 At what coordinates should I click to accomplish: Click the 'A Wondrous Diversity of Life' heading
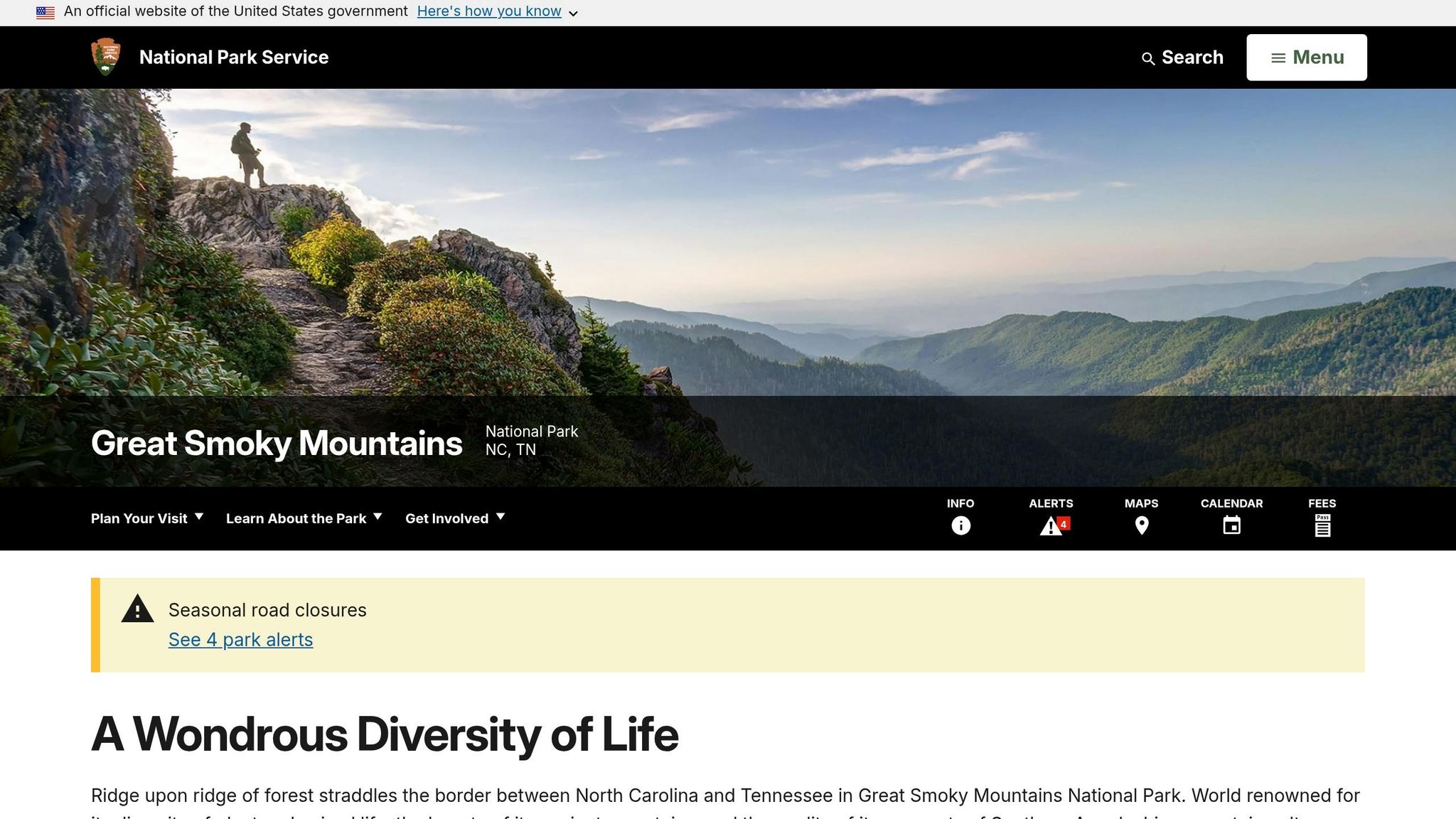point(385,734)
